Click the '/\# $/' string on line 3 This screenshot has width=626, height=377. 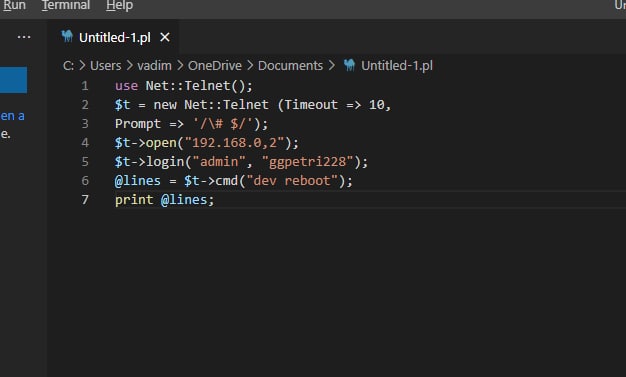[x=223, y=124]
